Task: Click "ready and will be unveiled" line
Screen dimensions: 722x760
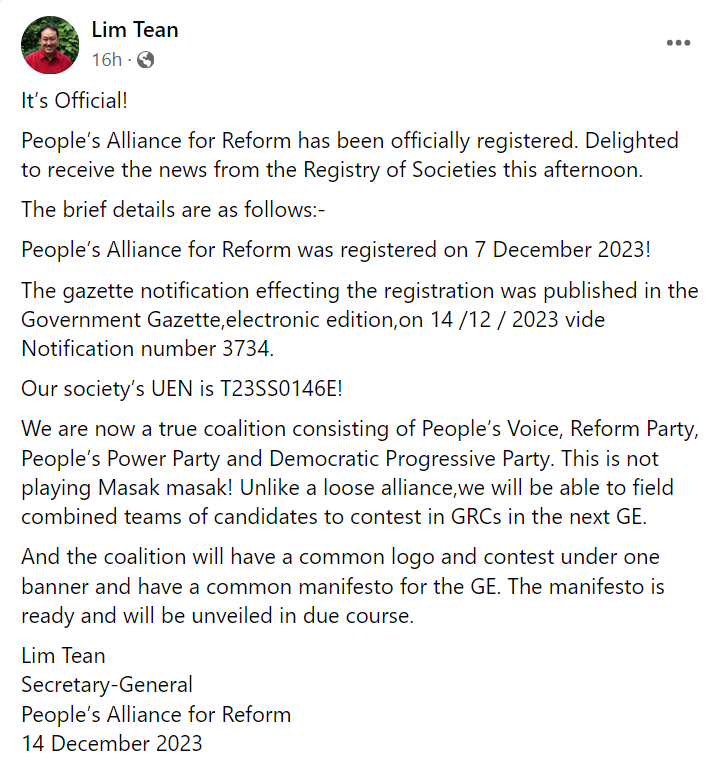Action: [216, 615]
